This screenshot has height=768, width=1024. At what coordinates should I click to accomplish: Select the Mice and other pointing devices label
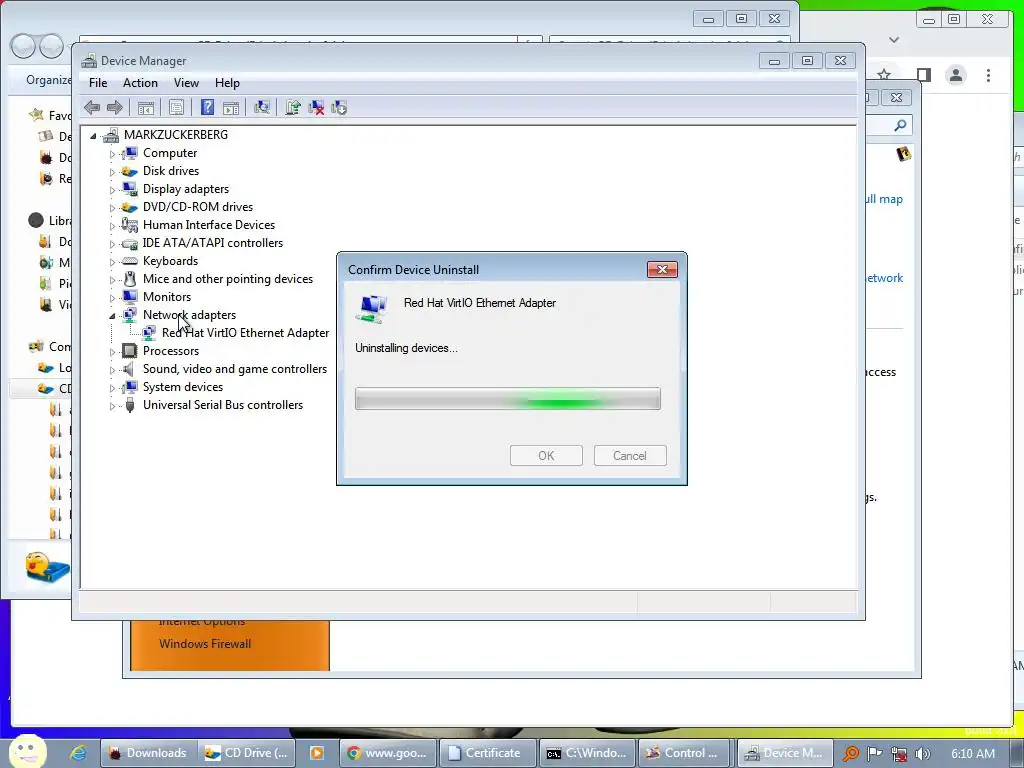(x=228, y=279)
